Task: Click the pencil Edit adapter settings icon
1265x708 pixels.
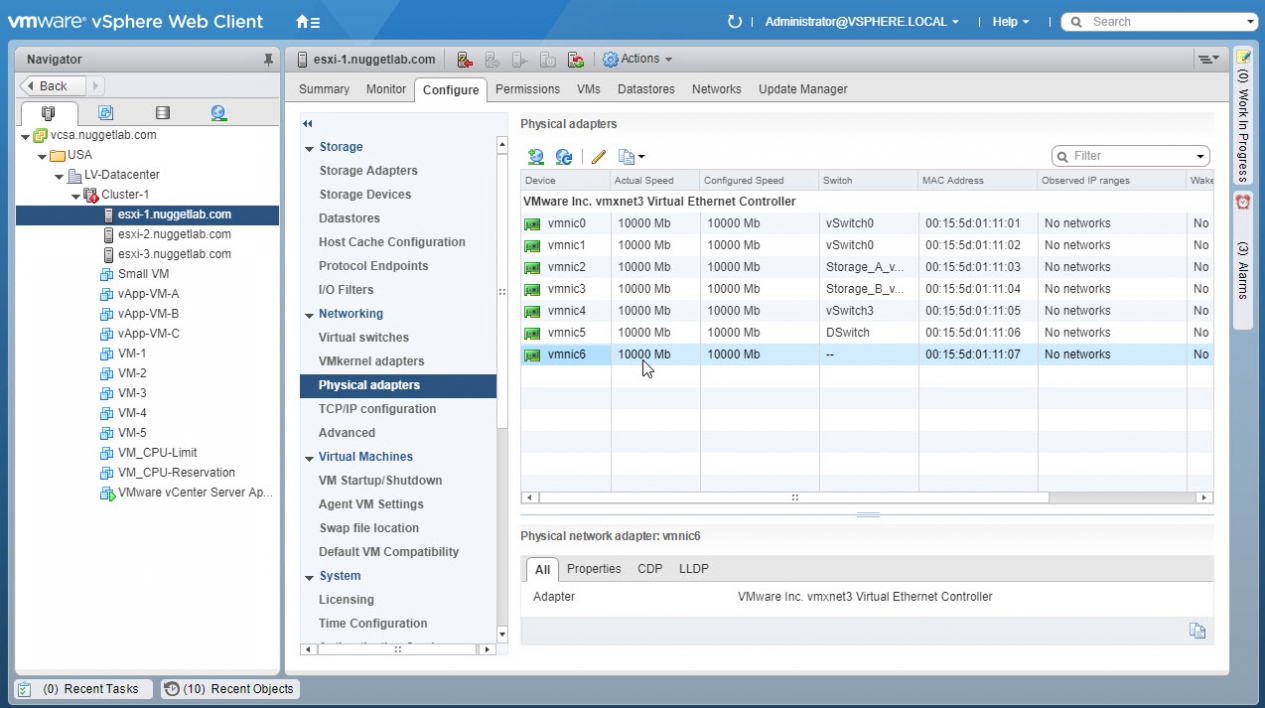Action: point(598,156)
